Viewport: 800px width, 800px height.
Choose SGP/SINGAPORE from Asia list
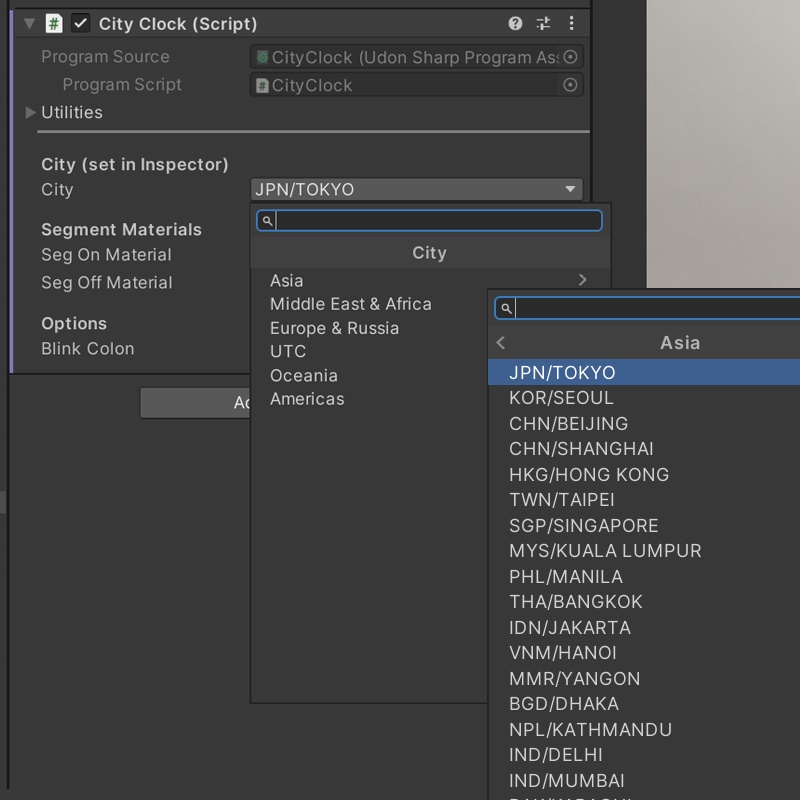click(x=644, y=526)
